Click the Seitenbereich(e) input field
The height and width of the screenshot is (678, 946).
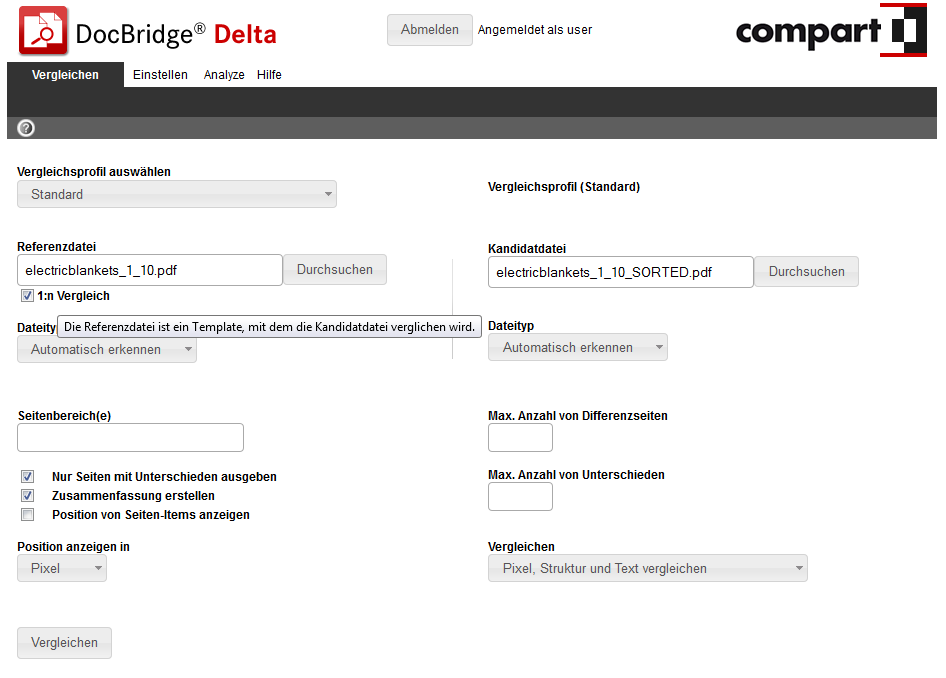131,437
